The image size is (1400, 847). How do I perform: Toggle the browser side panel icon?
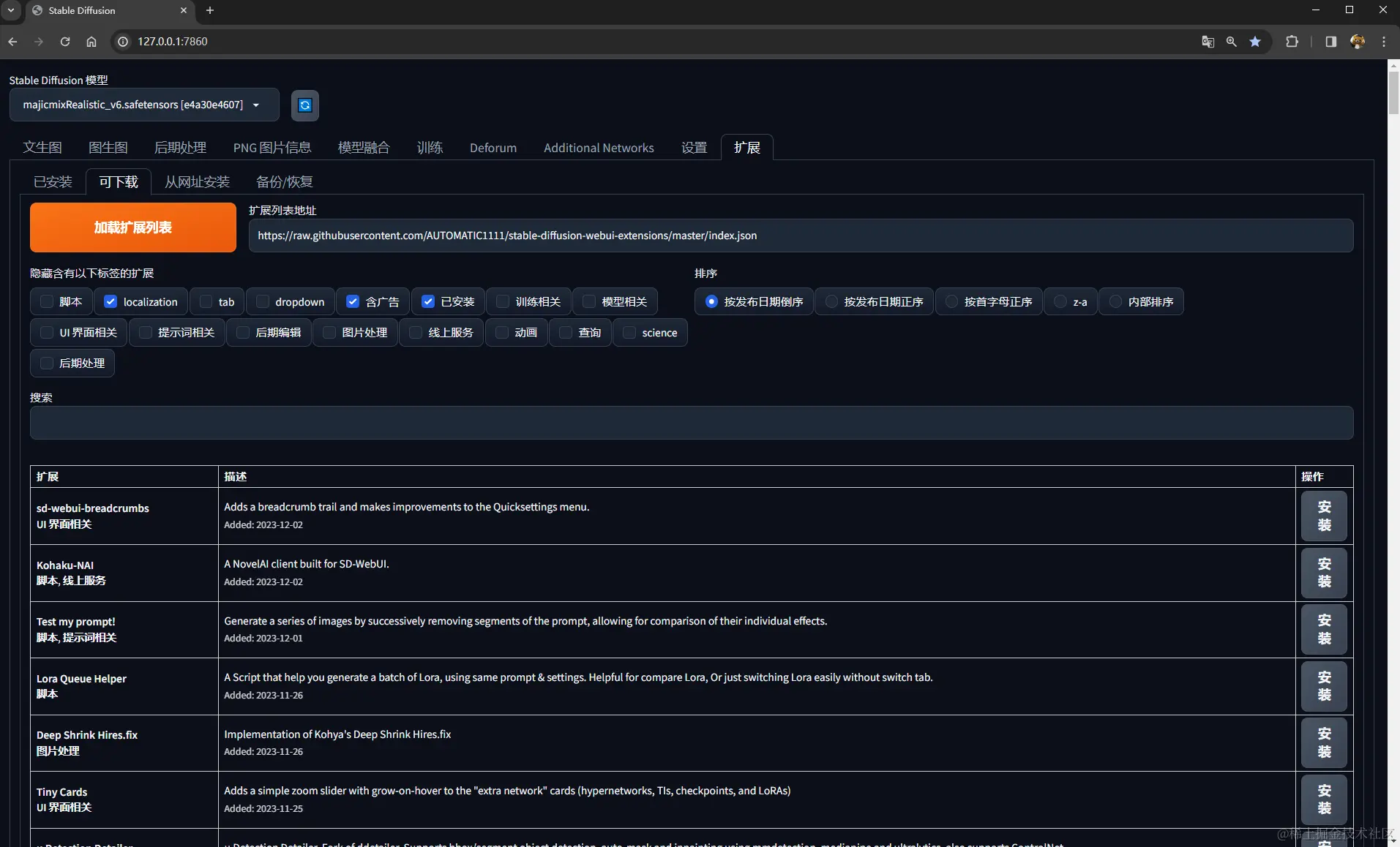click(1331, 42)
